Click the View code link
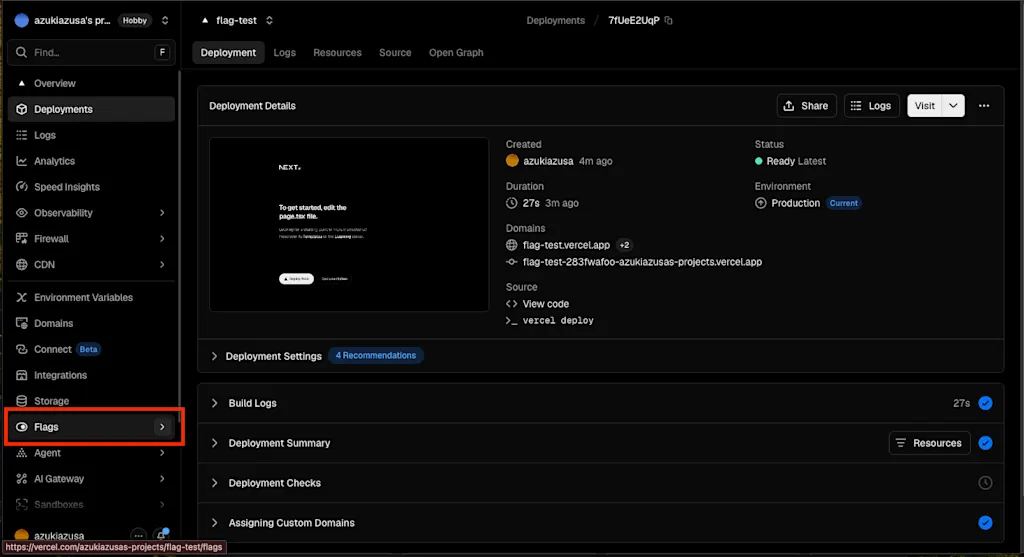Screen dimensions: 1024x557 pos(545,304)
